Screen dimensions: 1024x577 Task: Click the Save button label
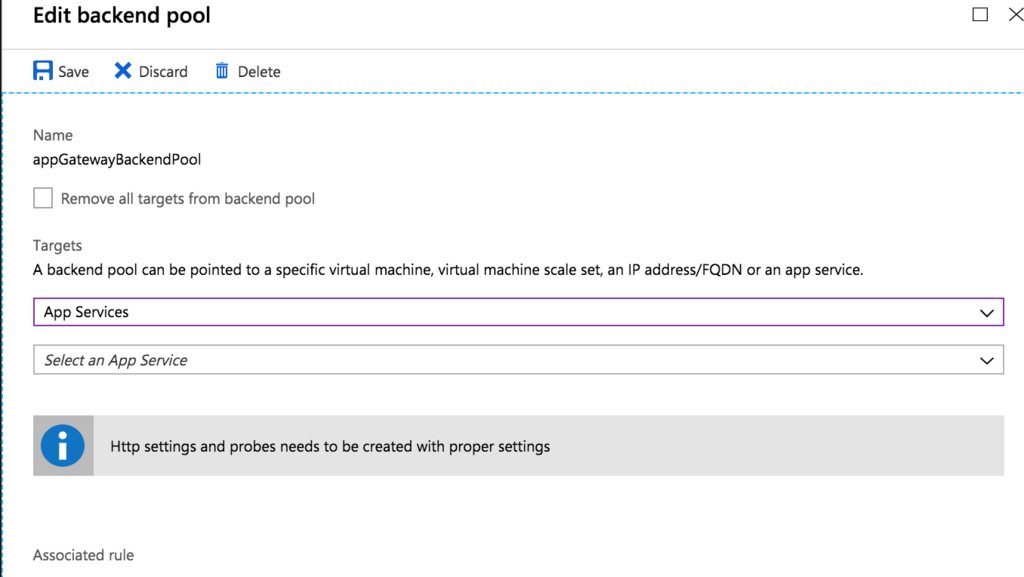(x=74, y=72)
